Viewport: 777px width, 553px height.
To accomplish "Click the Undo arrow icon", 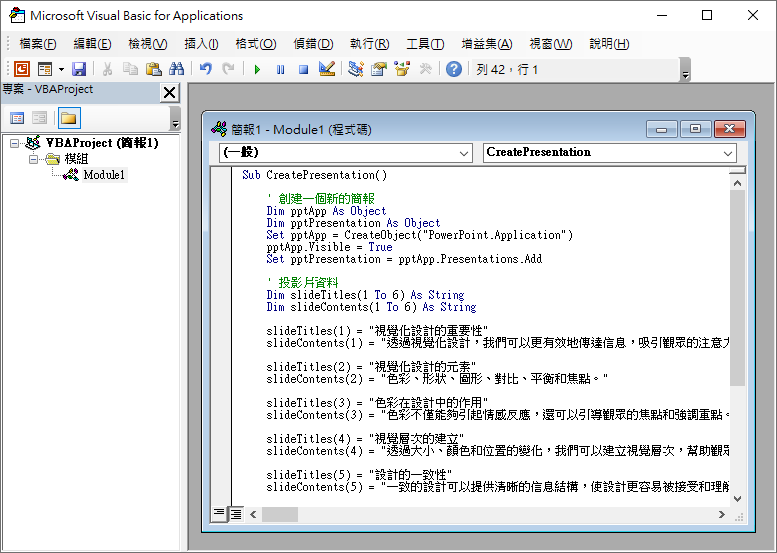I will point(206,69).
